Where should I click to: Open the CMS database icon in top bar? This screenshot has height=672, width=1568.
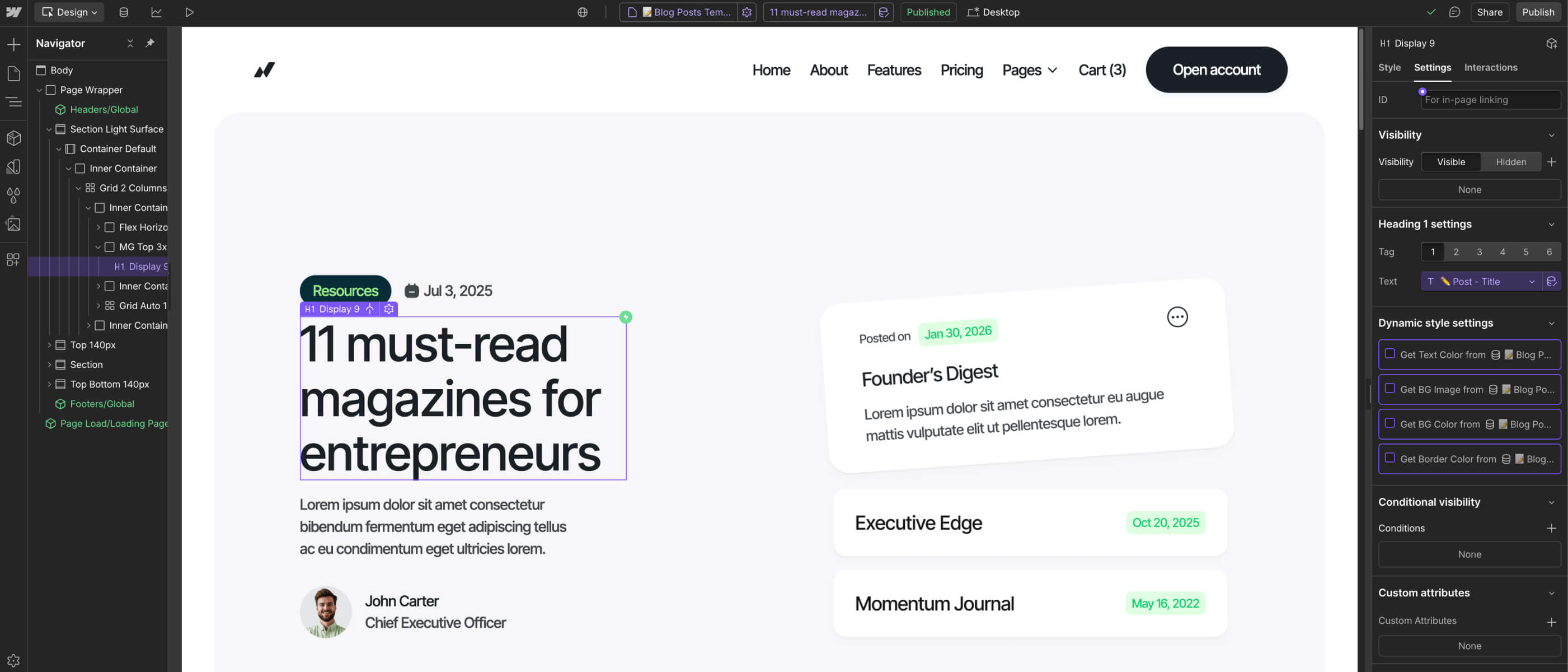(124, 12)
